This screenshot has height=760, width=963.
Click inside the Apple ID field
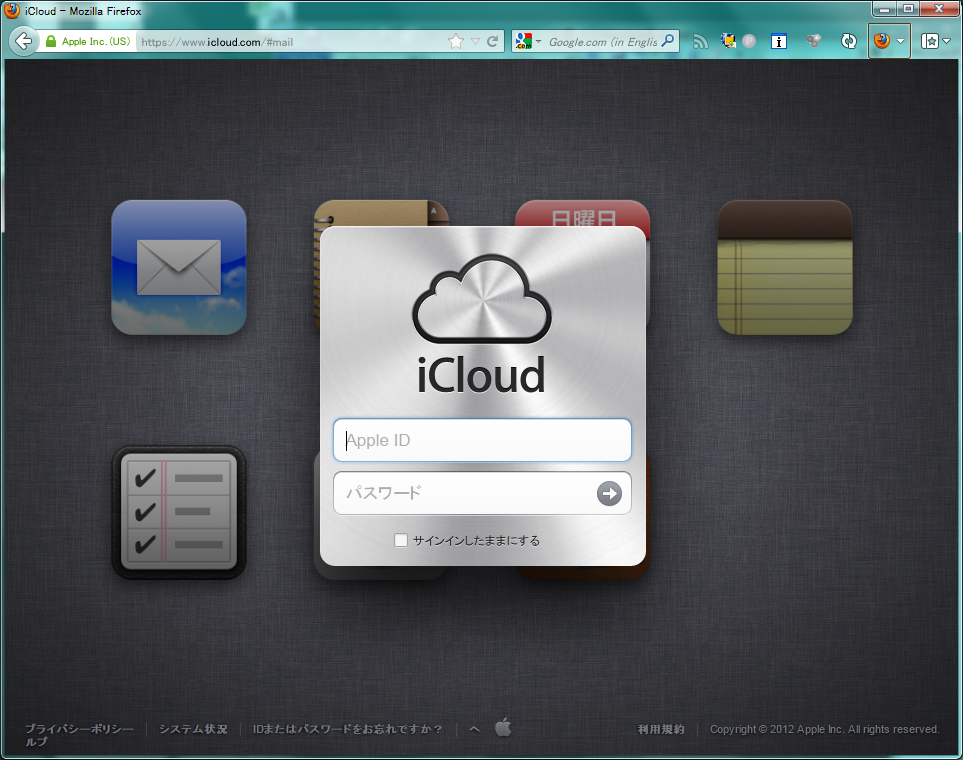[x=481, y=440]
